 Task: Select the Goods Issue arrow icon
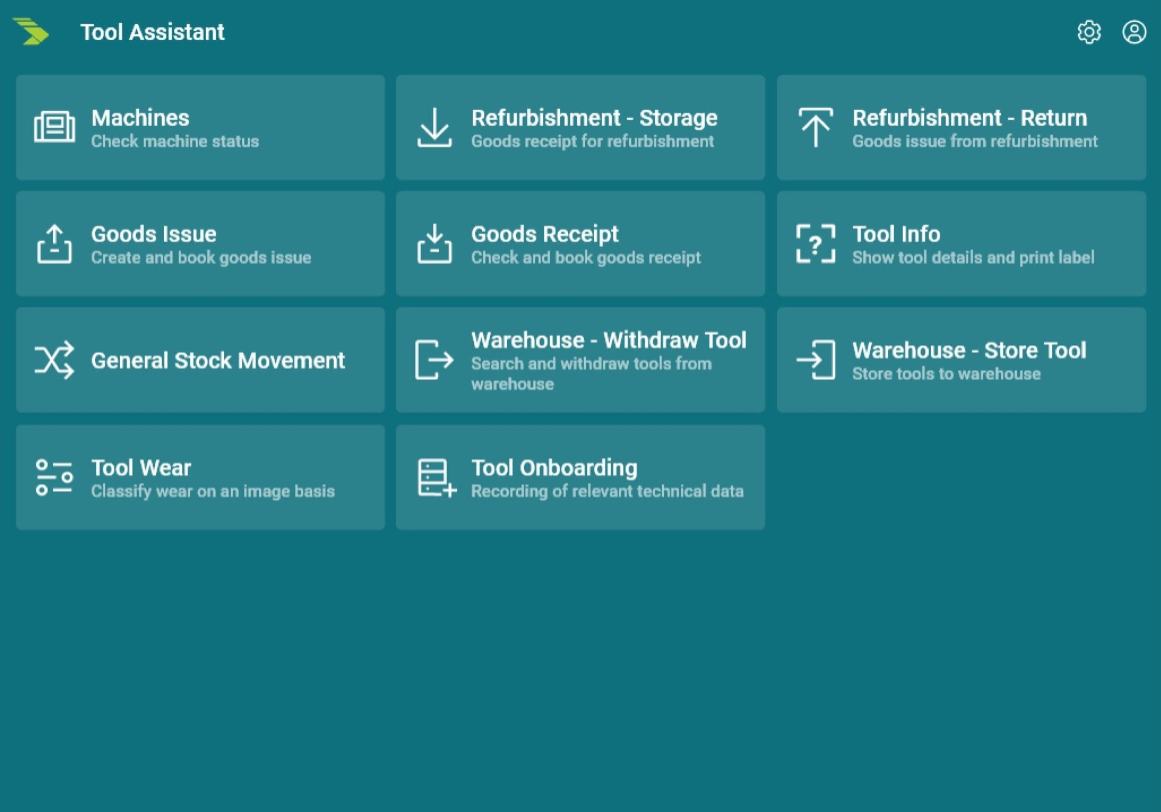click(x=56, y=243)
